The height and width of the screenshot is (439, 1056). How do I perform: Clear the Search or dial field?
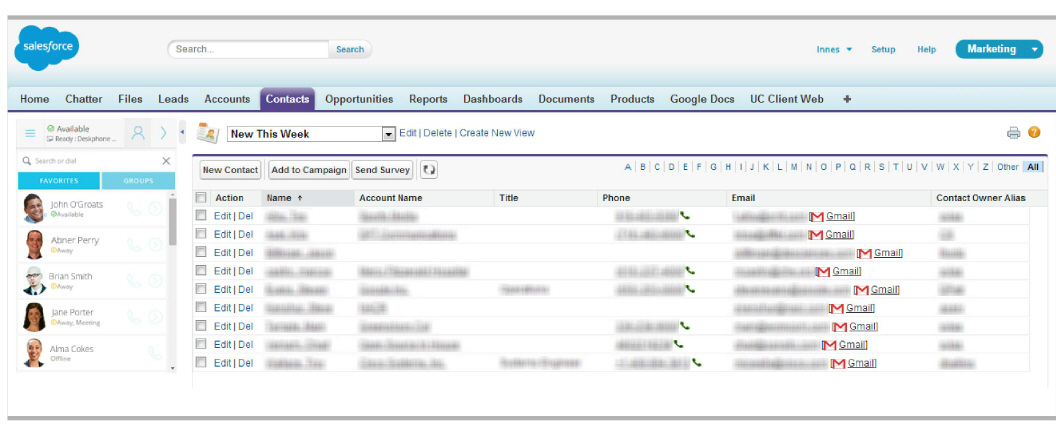(x=166, y=161)
